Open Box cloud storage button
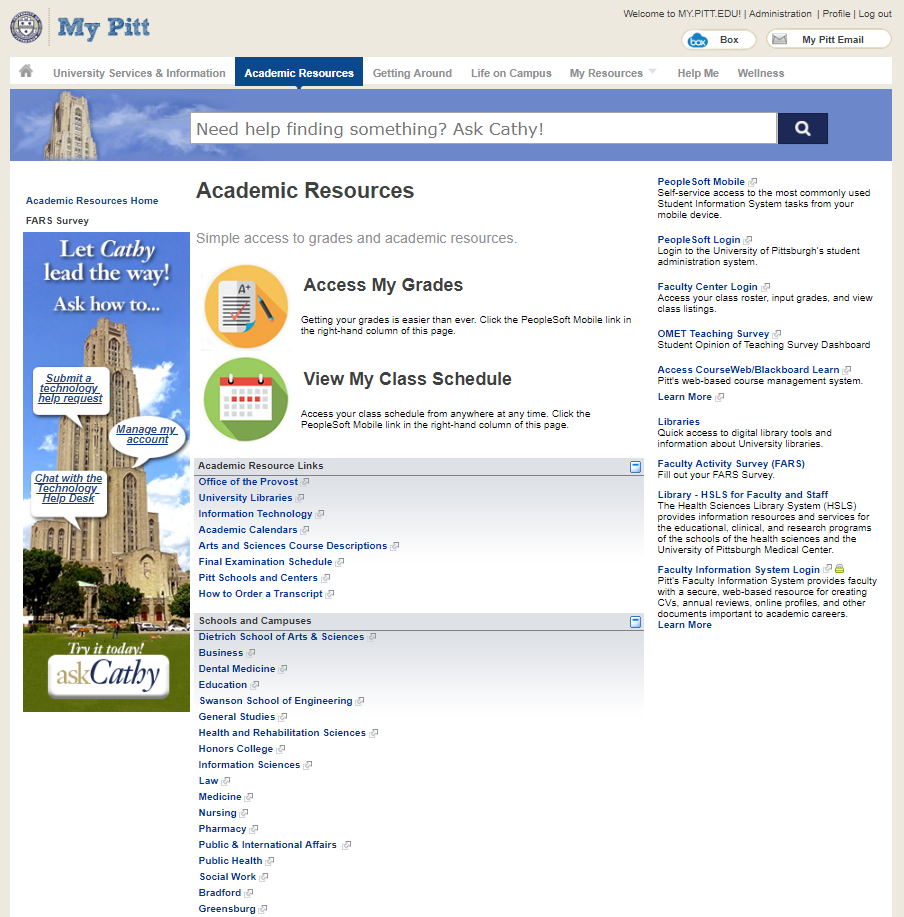This screenshot has height=917, width=904. pyautogui.click(x=719, y=40)
